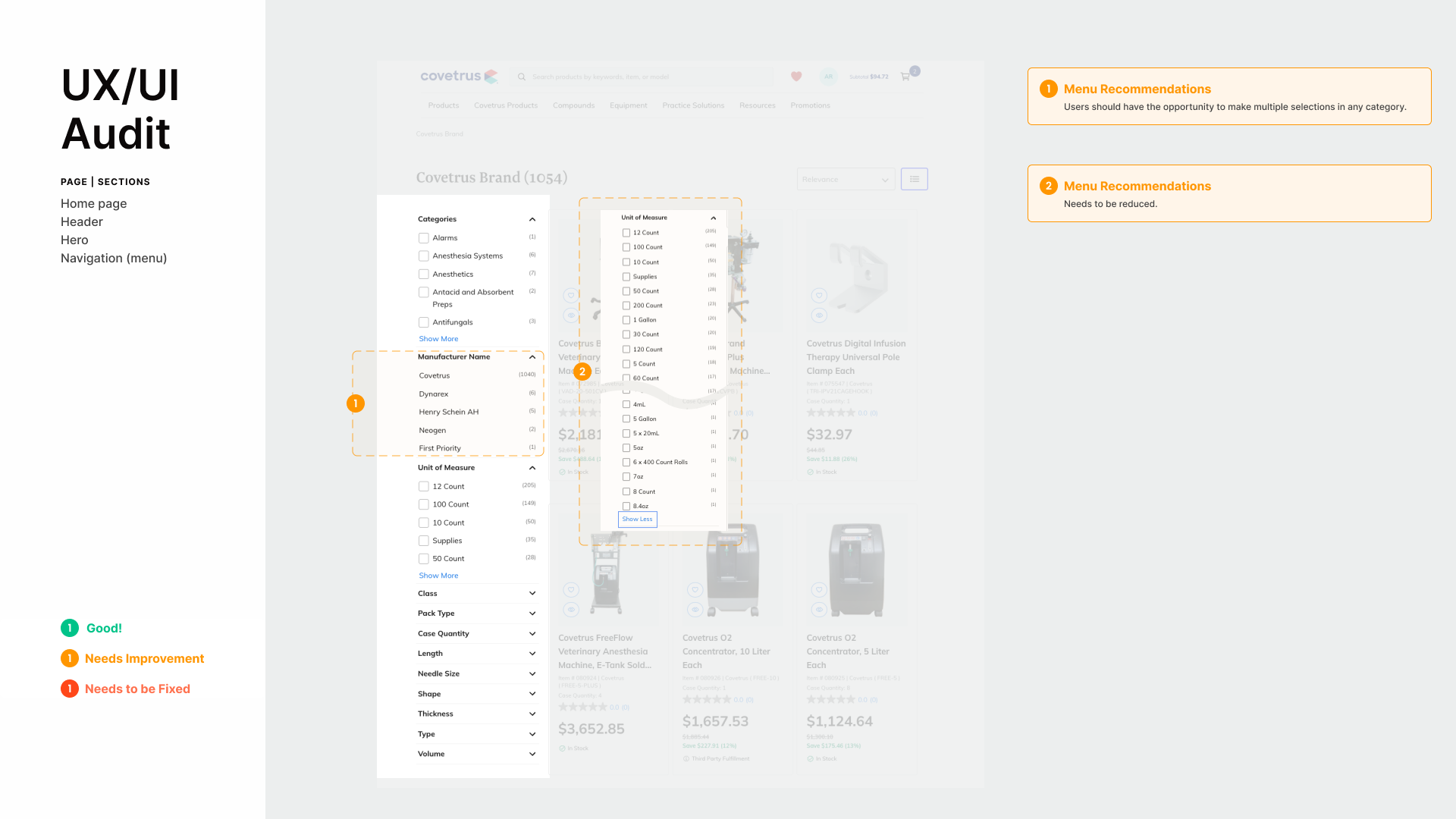This screenshot has height=819, width=1456.
Task: Click Show More under Unit of Measure
Action: (x=438, y=576)
